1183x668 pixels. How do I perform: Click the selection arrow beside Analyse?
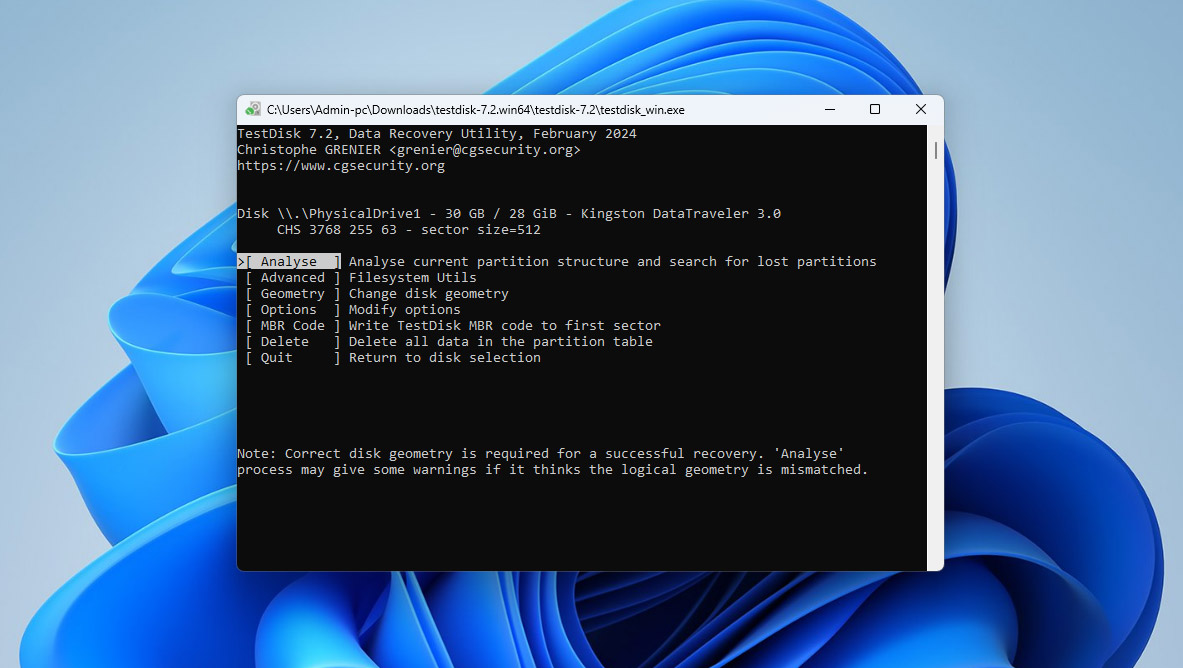click(240, 260)
